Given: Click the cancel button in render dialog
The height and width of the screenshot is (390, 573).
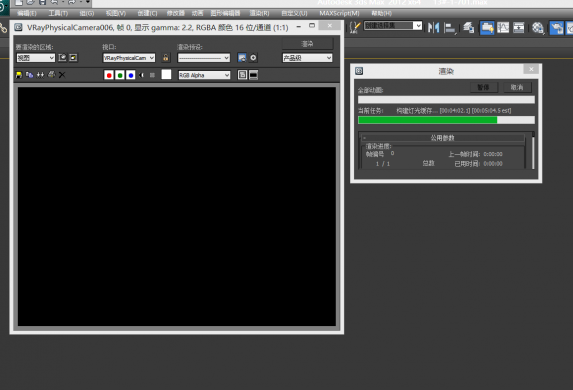Looking at the screenshot, I should (x=517, y=87).
